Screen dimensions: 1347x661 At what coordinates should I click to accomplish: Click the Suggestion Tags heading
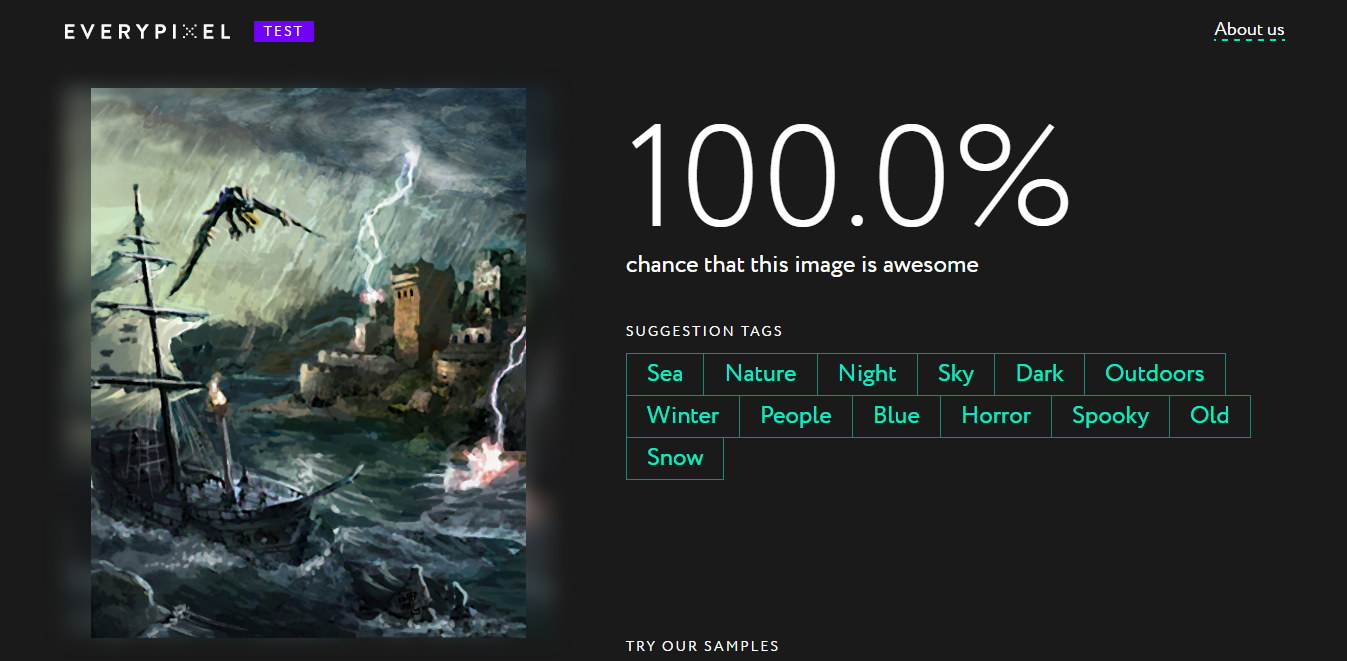(x=704, y=331)
